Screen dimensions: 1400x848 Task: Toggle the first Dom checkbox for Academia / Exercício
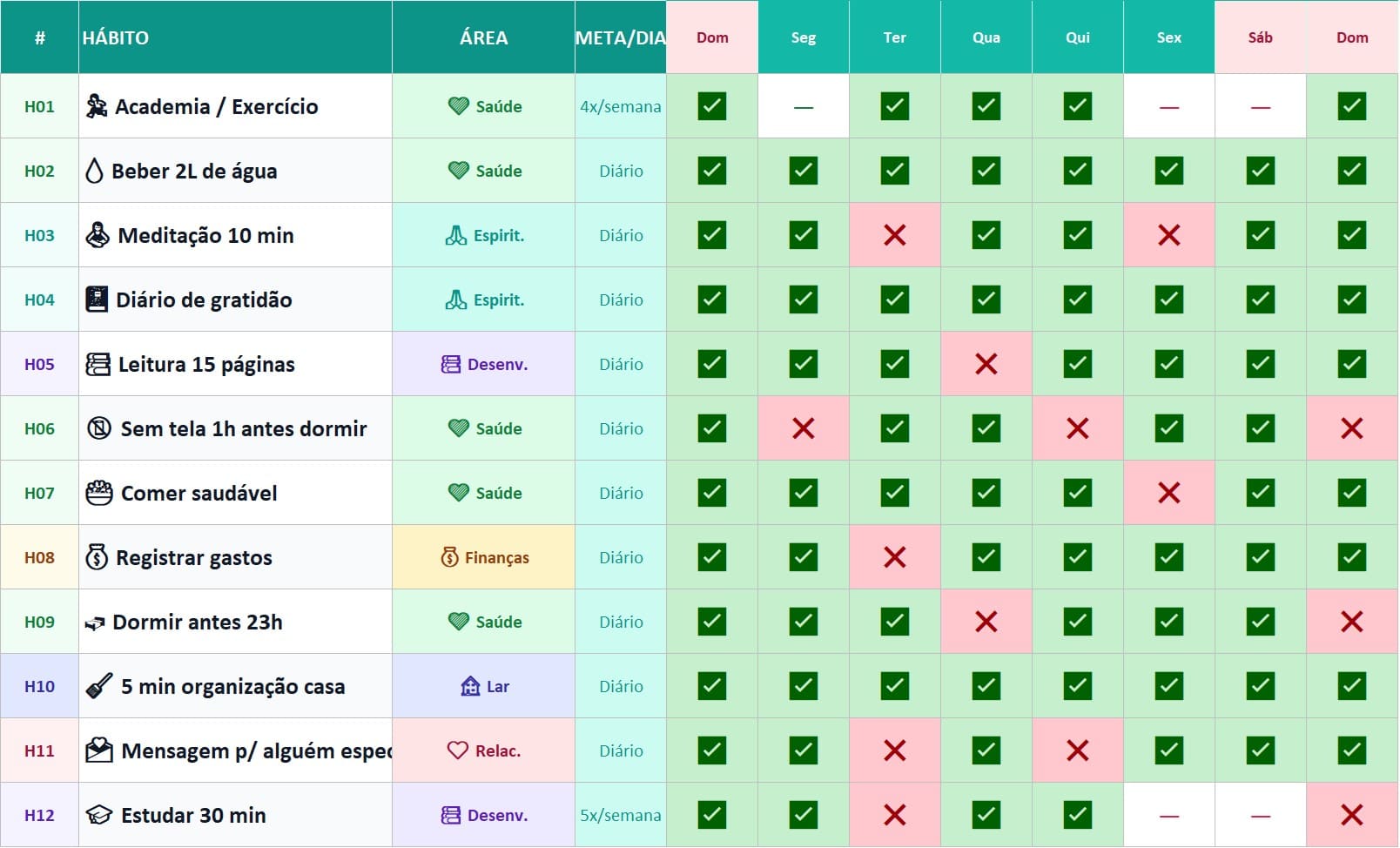(712, 106)
